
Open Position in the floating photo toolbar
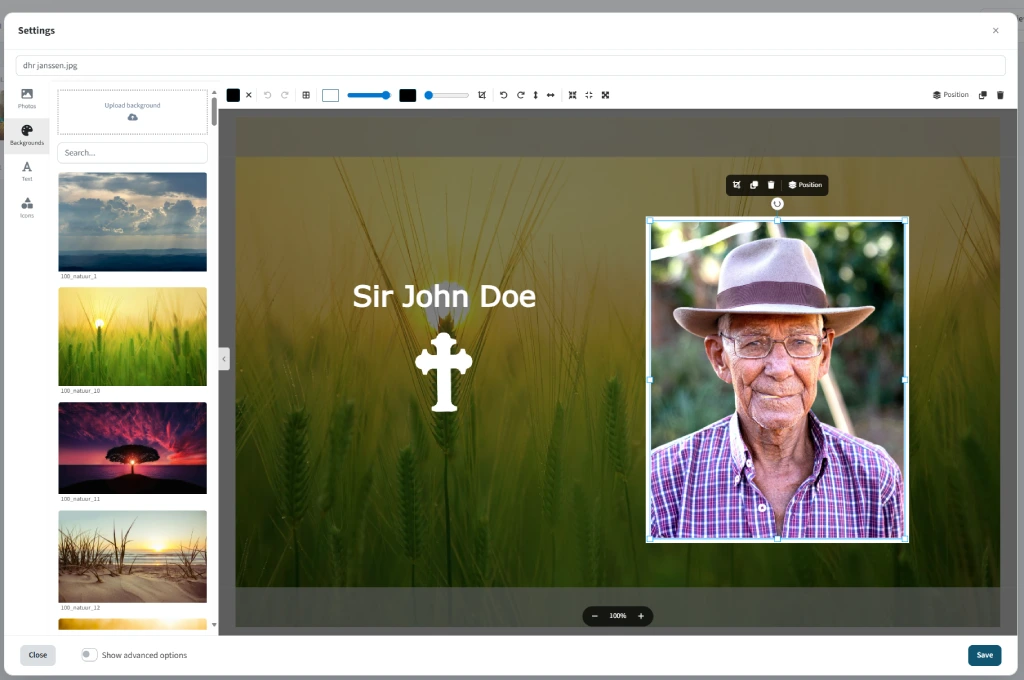(x=805, y=185)
